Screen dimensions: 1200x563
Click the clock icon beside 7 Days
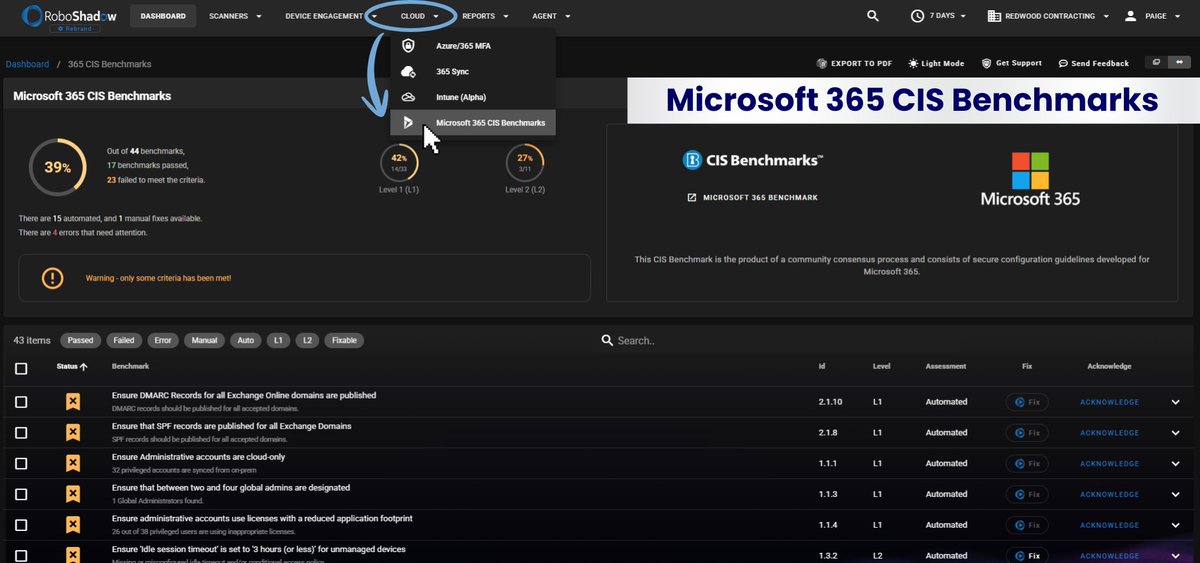click(x=917, y=16)
